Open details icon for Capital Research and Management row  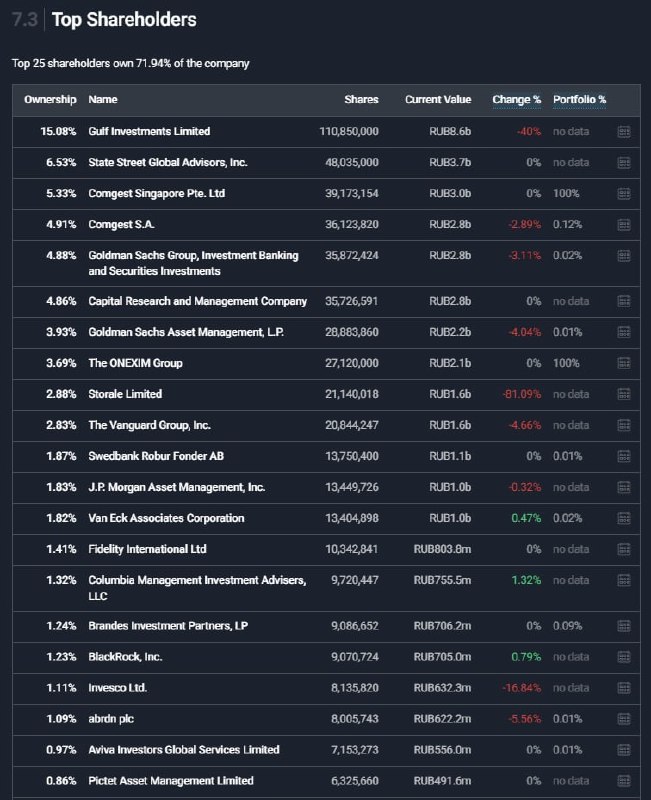pos(623,302)
